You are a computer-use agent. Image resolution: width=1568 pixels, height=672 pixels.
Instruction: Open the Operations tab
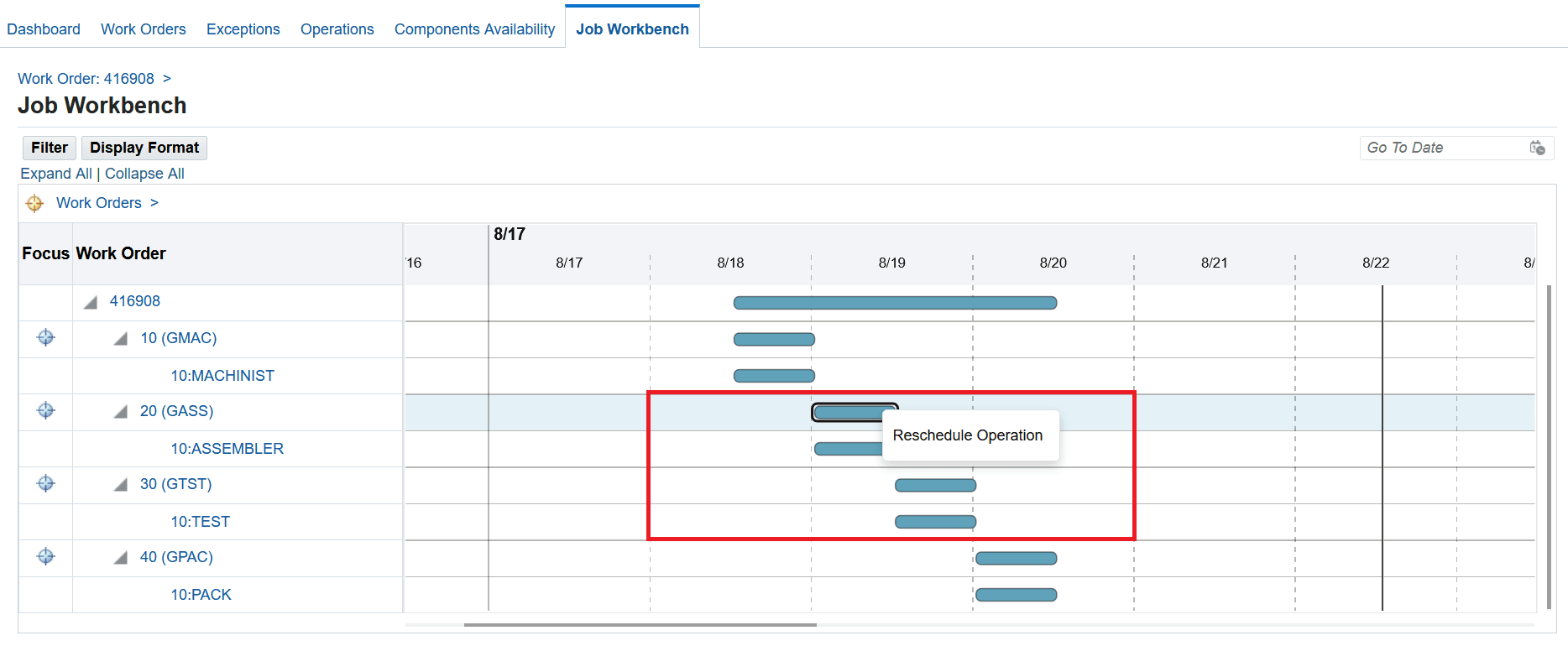click(337, 29)
